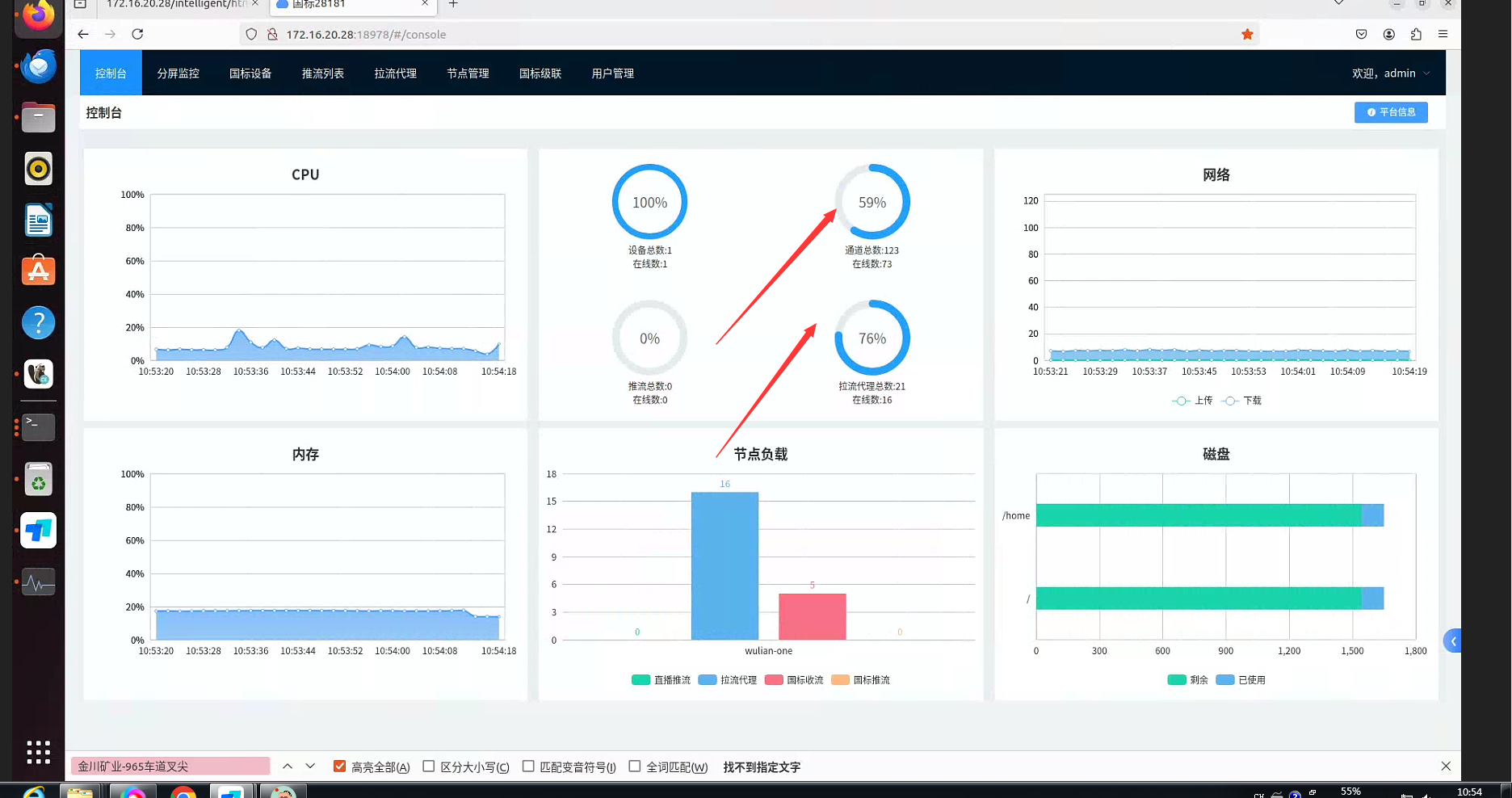Uncheck the 高亮全部 highlight all checkbox
Viewport: 1512px width, 798px height.
[340, 766]
